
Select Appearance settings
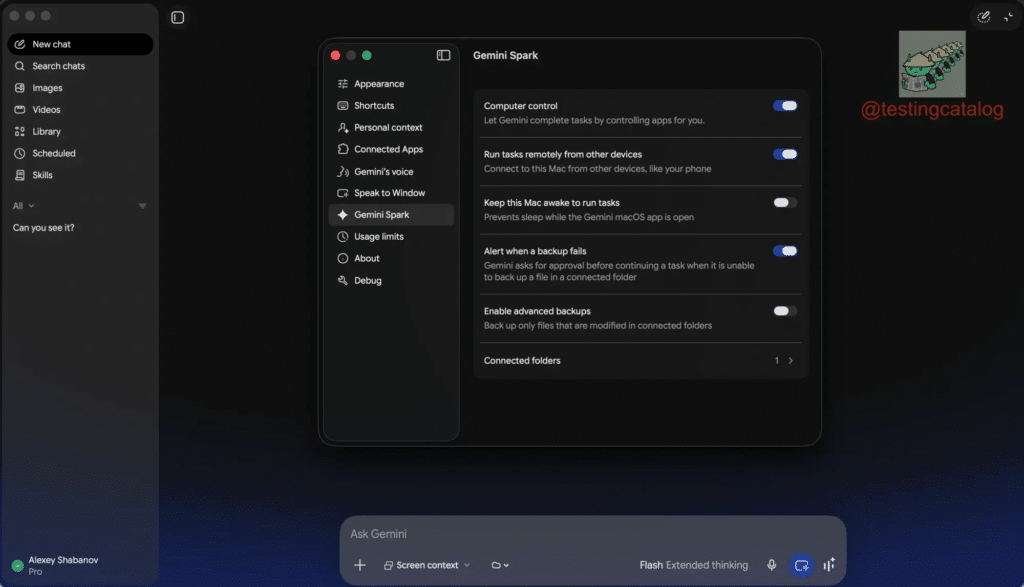(391, 84)
